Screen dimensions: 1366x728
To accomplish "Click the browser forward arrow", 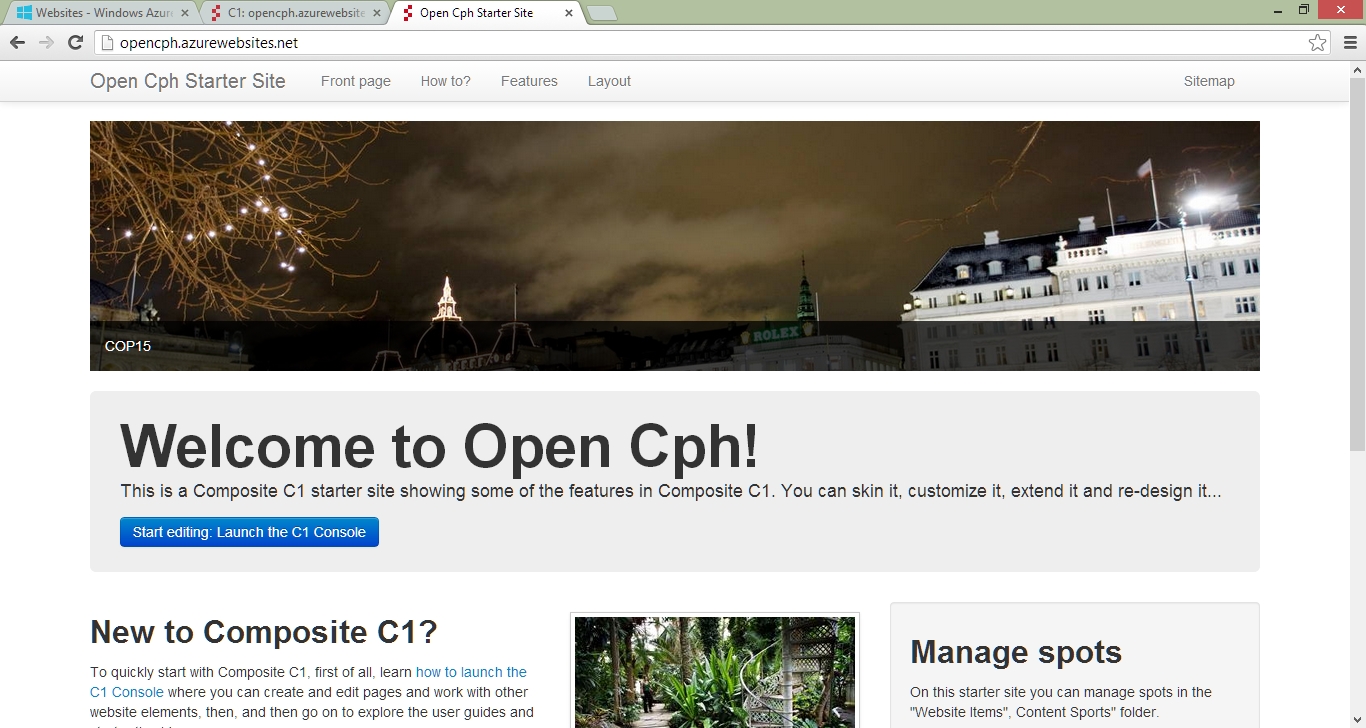I will coord(46,42).
